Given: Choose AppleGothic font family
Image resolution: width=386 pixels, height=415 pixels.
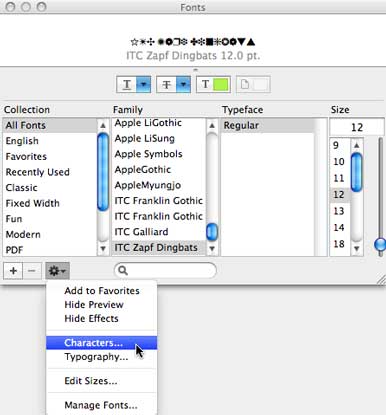Looking at the screenshot, I should (x=159, y=170).
